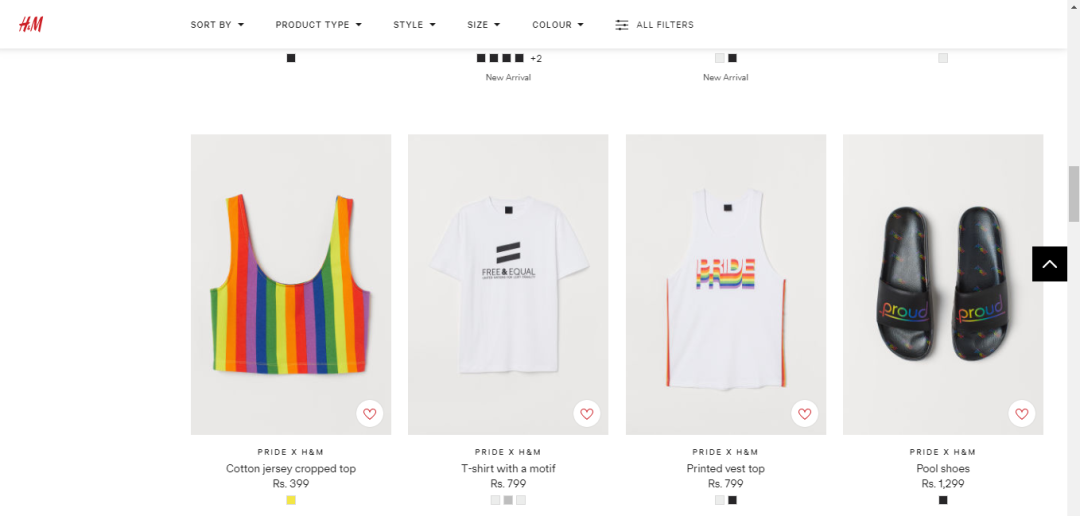Open the Cotton jersey cropped top link
Screen dimensions: 1080x516
[291, 468]
